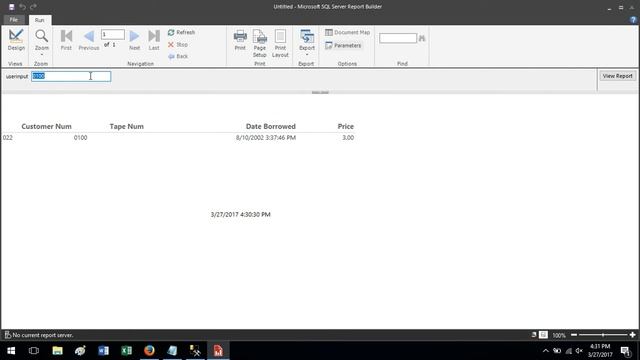Open the Export dropdown
Image resolution: width=640 pixels, height=360 pixels.
[x=307, y=42]
